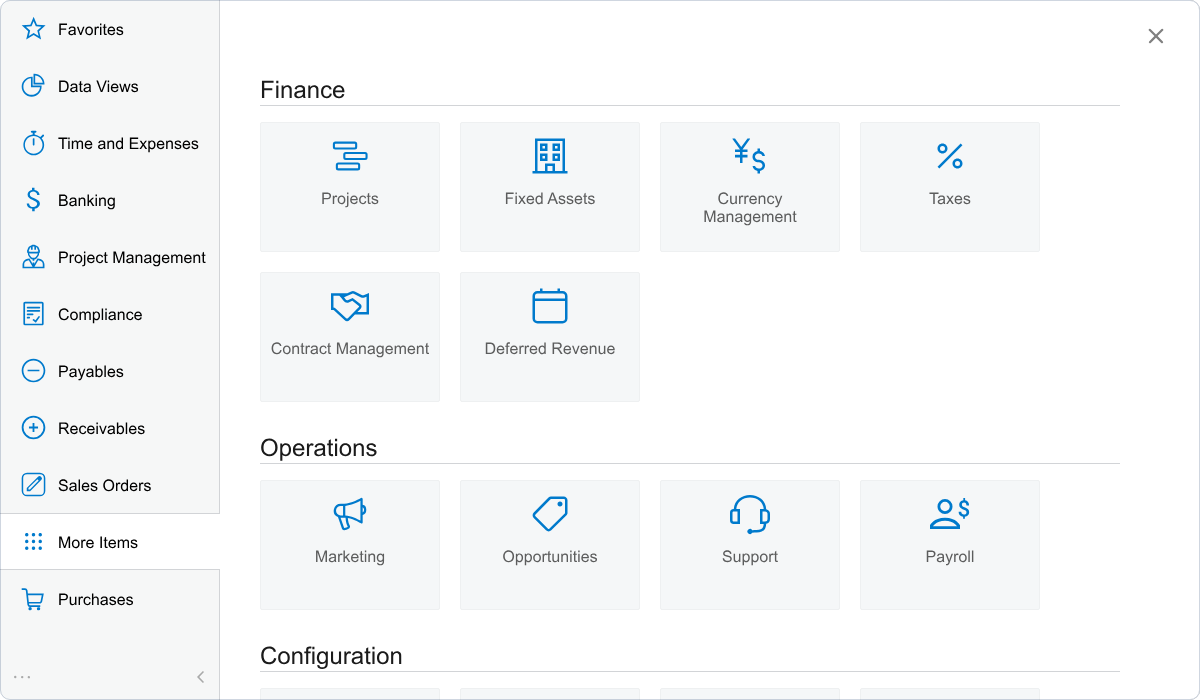Image resolution: width=1200 pixels, height=700 pixels.
Task: Open the Currency Management tile label
Action: coord(750,208)
